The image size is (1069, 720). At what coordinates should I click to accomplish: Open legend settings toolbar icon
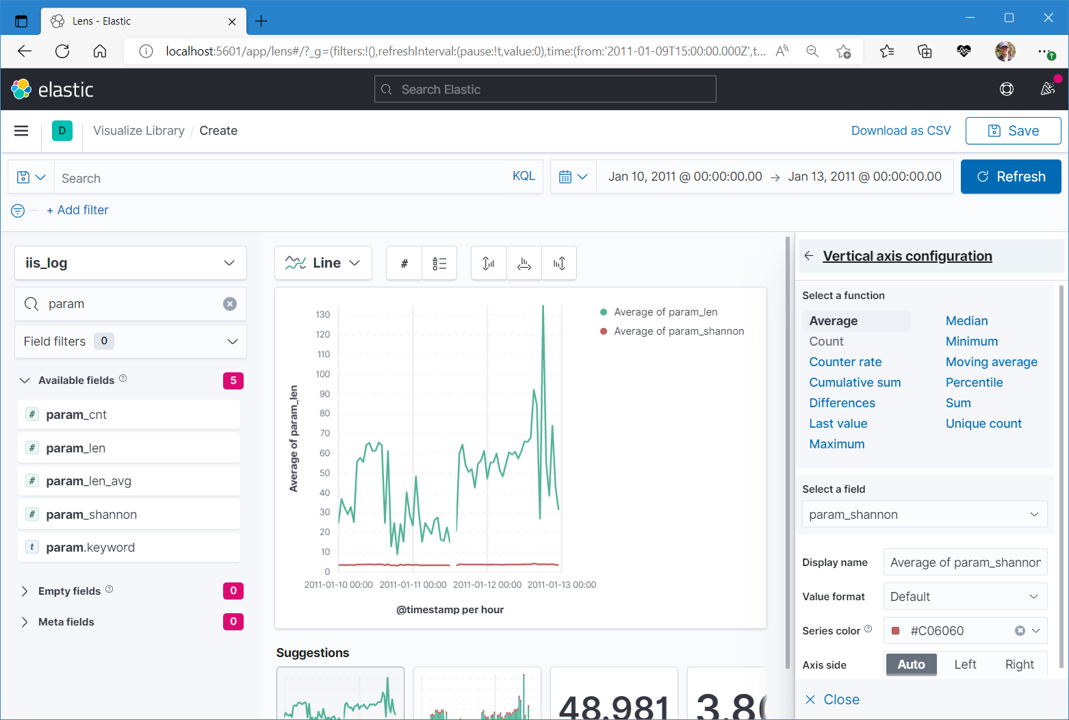click(439, 263)
